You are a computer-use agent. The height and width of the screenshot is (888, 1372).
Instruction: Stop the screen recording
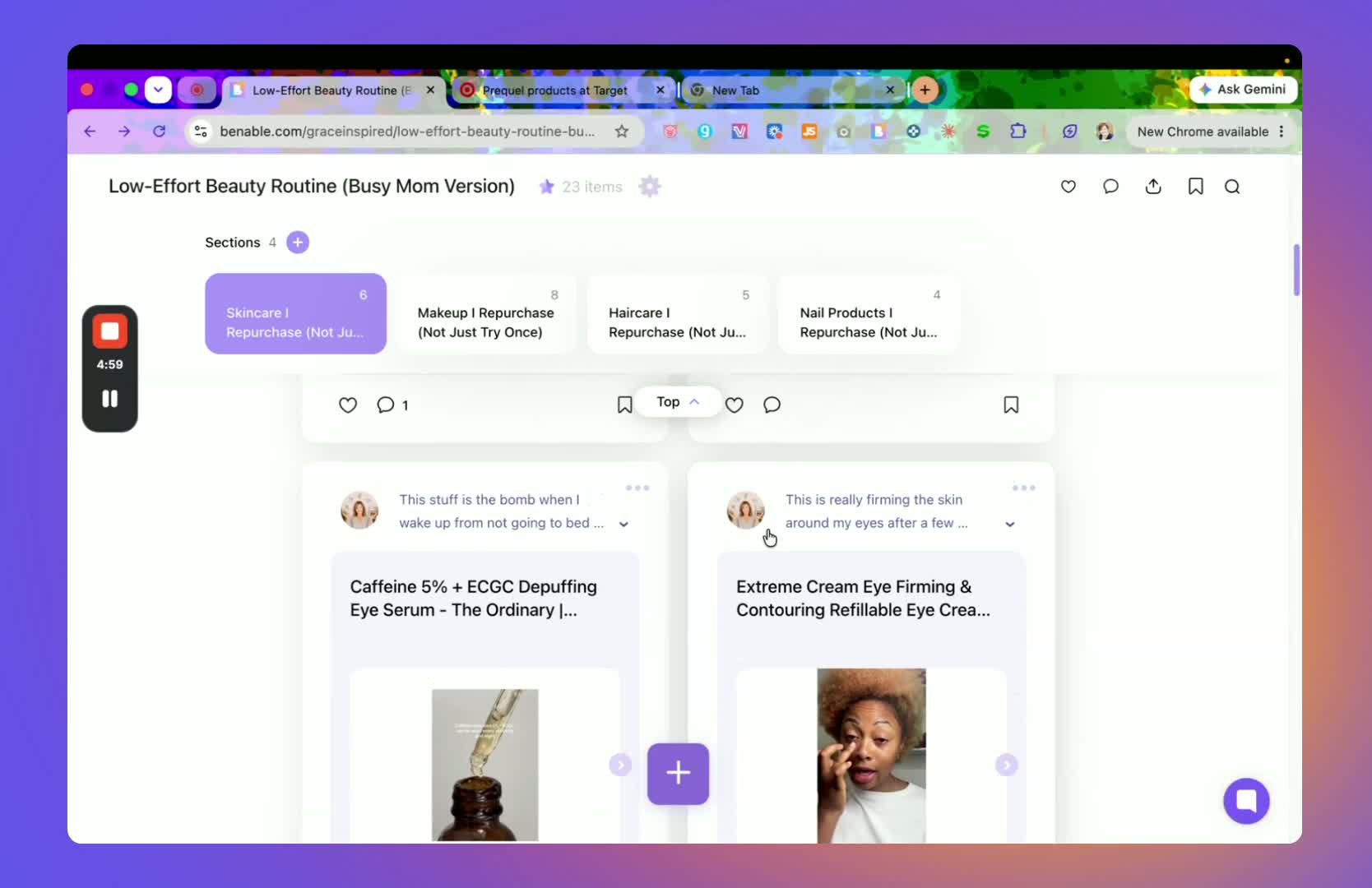(x=109, y=331)
